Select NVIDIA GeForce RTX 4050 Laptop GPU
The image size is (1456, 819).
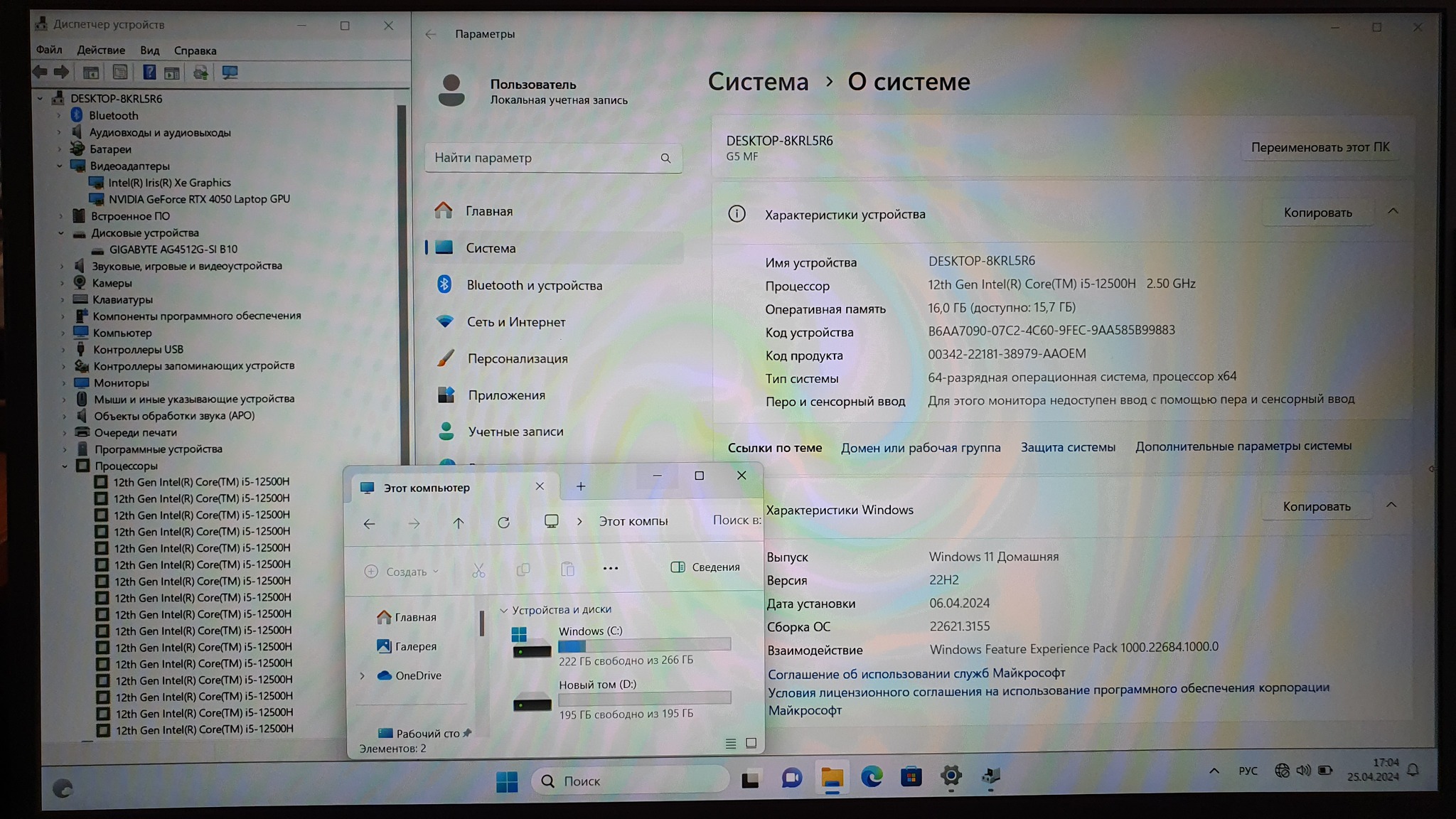point(198,199)
